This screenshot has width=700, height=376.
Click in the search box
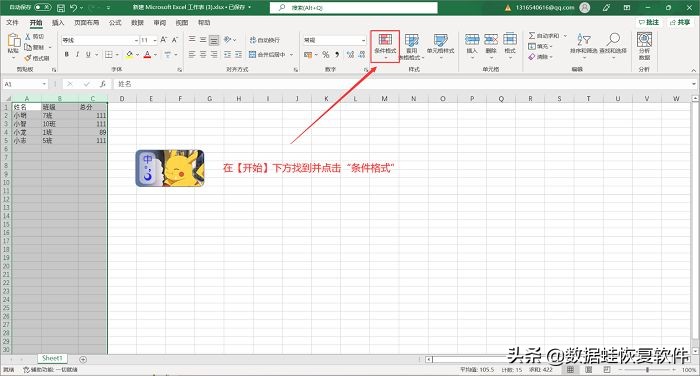pos(354,8)
